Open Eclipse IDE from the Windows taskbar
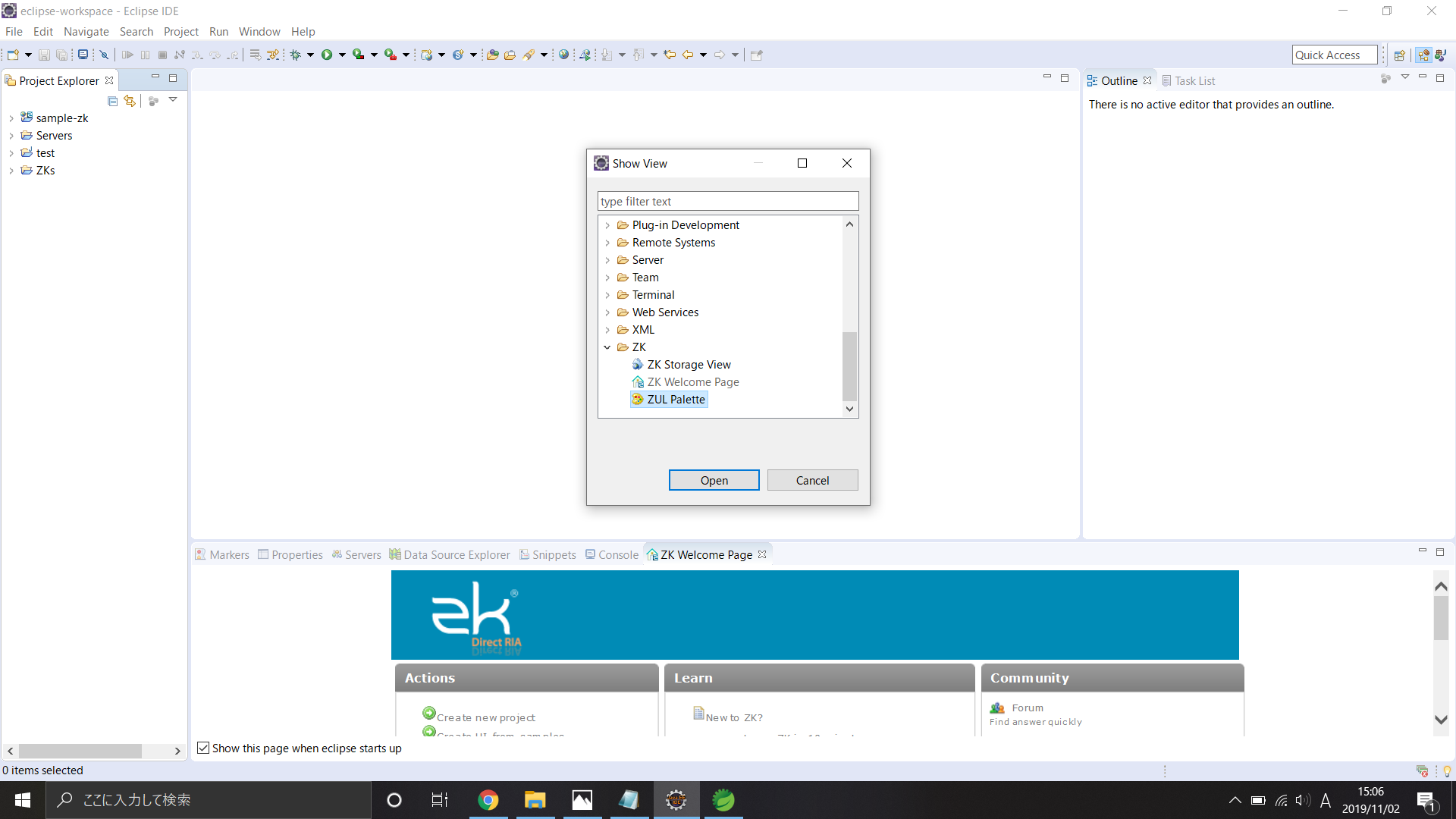Screen dimensions: 1456x819 [x=676, y=800]
